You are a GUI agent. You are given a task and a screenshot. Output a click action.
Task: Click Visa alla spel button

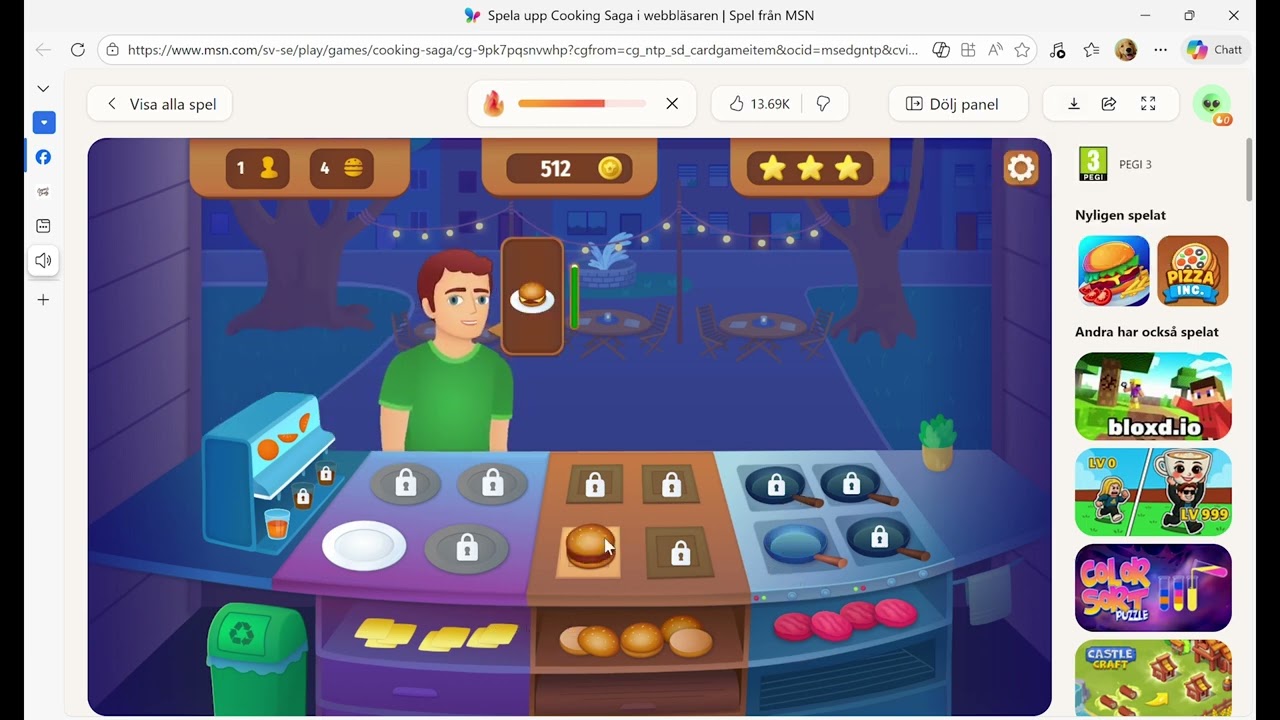point(160,104)
